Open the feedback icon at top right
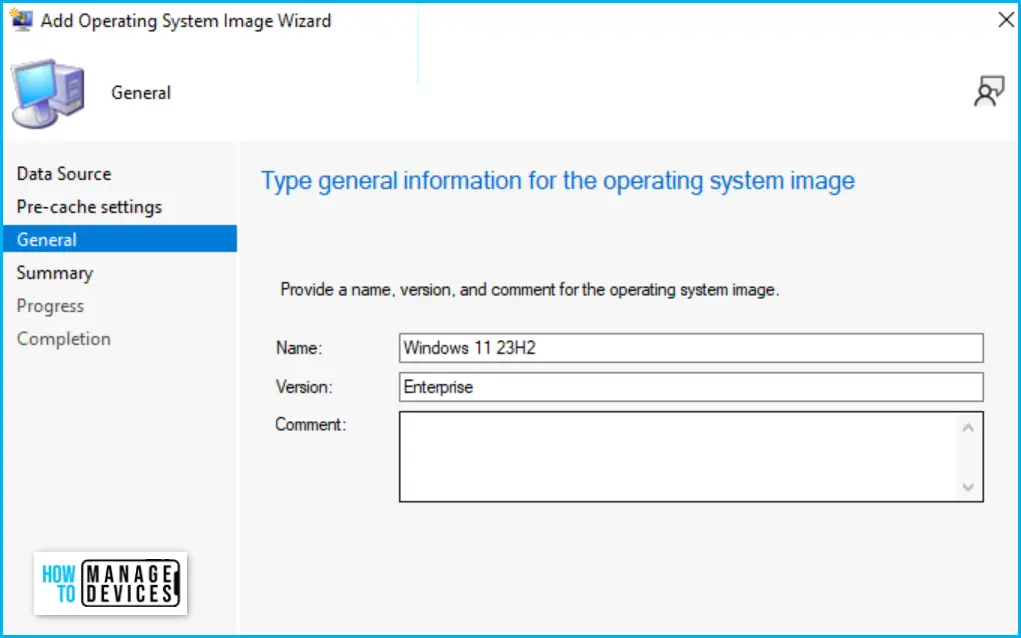Viewport: 1021px width, 638px height. click(x=988, y=92)
